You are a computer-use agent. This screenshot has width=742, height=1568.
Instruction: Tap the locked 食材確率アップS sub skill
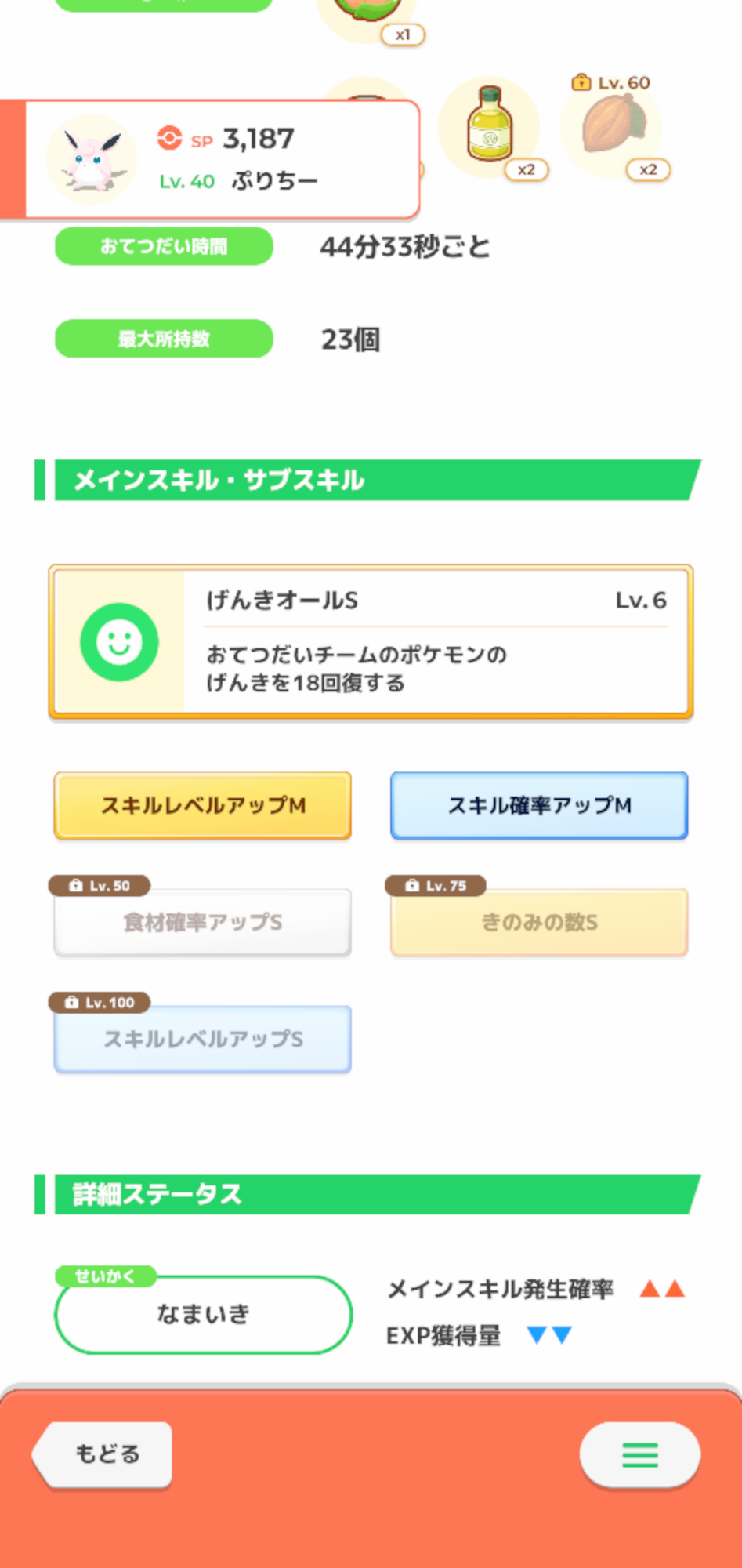[202, 922]
